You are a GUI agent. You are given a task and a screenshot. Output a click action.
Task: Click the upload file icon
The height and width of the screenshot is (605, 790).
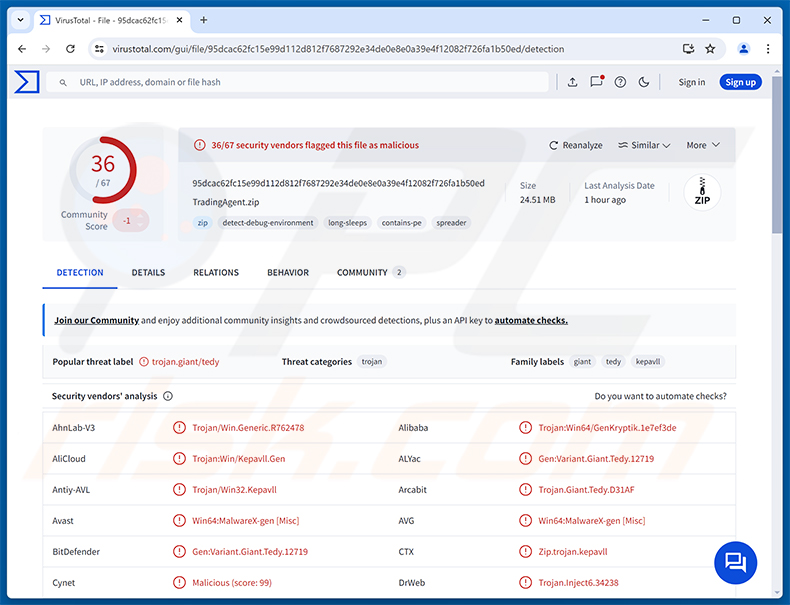572,82
